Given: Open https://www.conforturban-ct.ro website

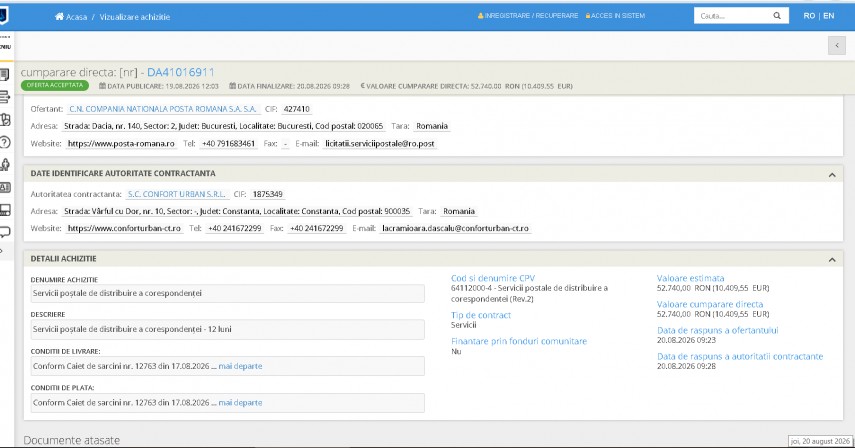Looking at the screenshot, I should (x=124, y=228).
